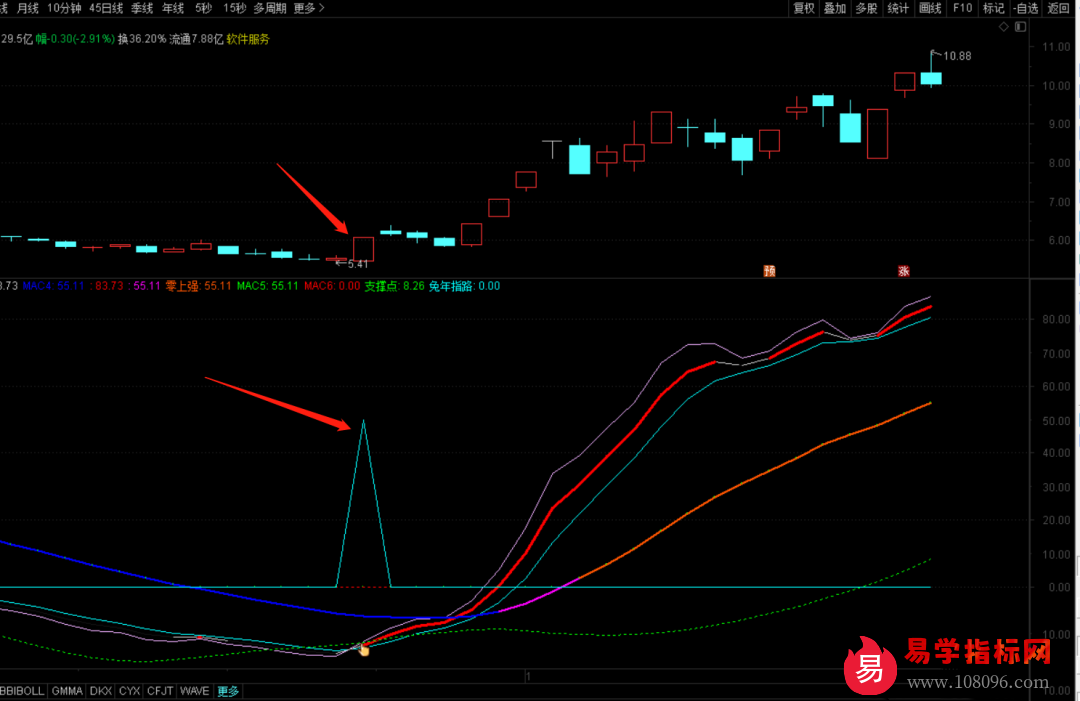Viewport: 1080px width, 701px height.
Task: Toggle the side panel layout icon
Action: coord(1021,27)
